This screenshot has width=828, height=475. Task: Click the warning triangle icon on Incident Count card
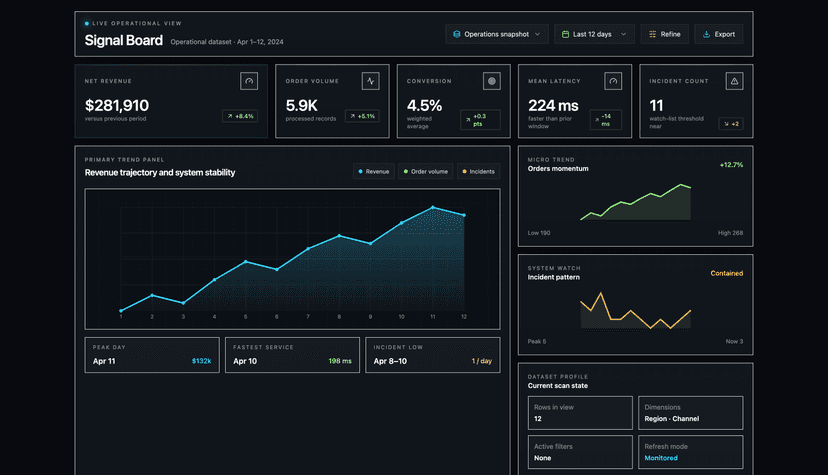(x=735, y=81)
